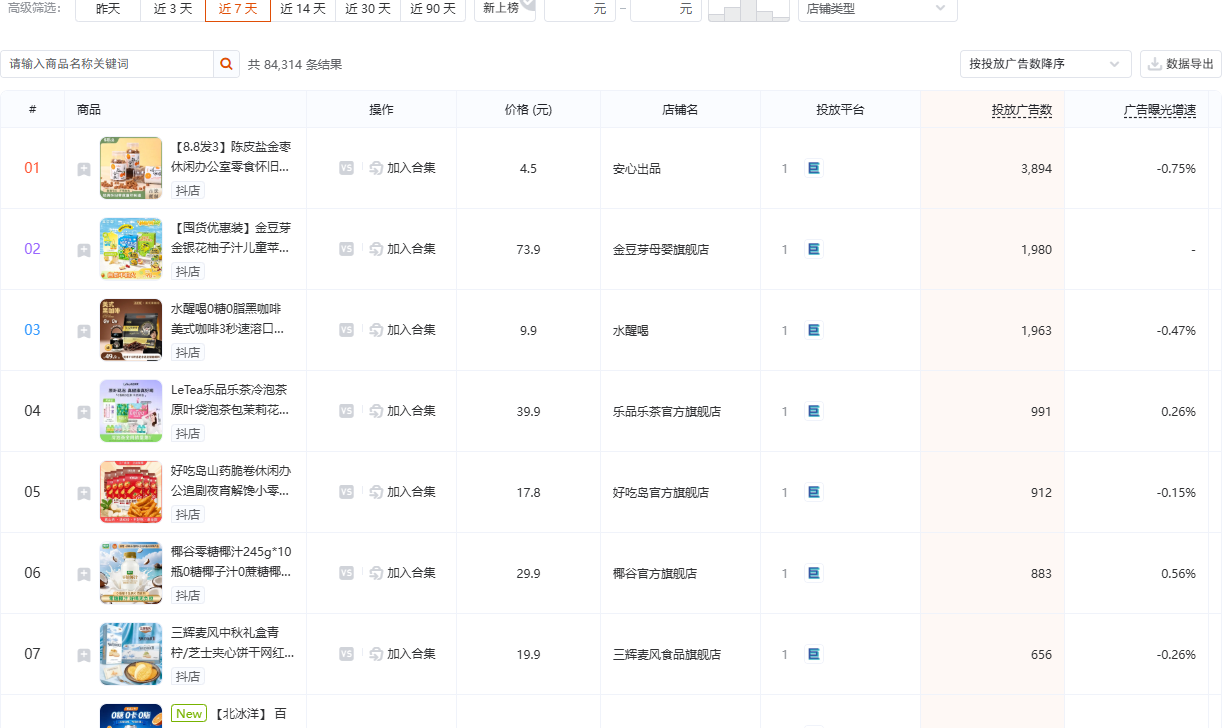Screen dimensions: 1222x728
Task: Focus the maximum price 元 input
Action: (666, 8)
